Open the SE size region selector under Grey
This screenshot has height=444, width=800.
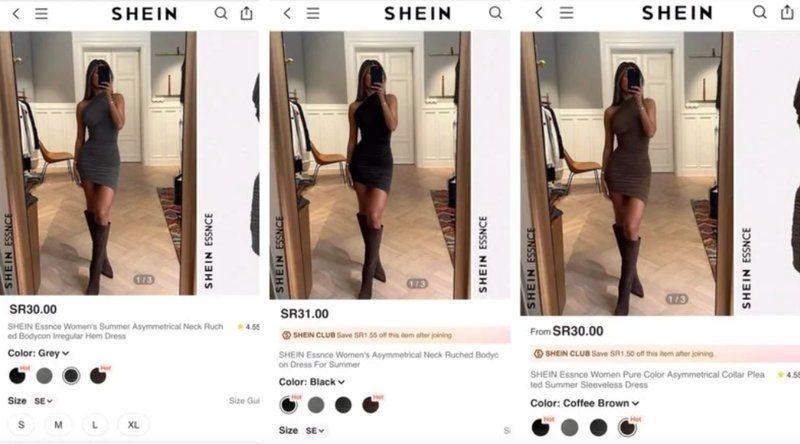43,401
